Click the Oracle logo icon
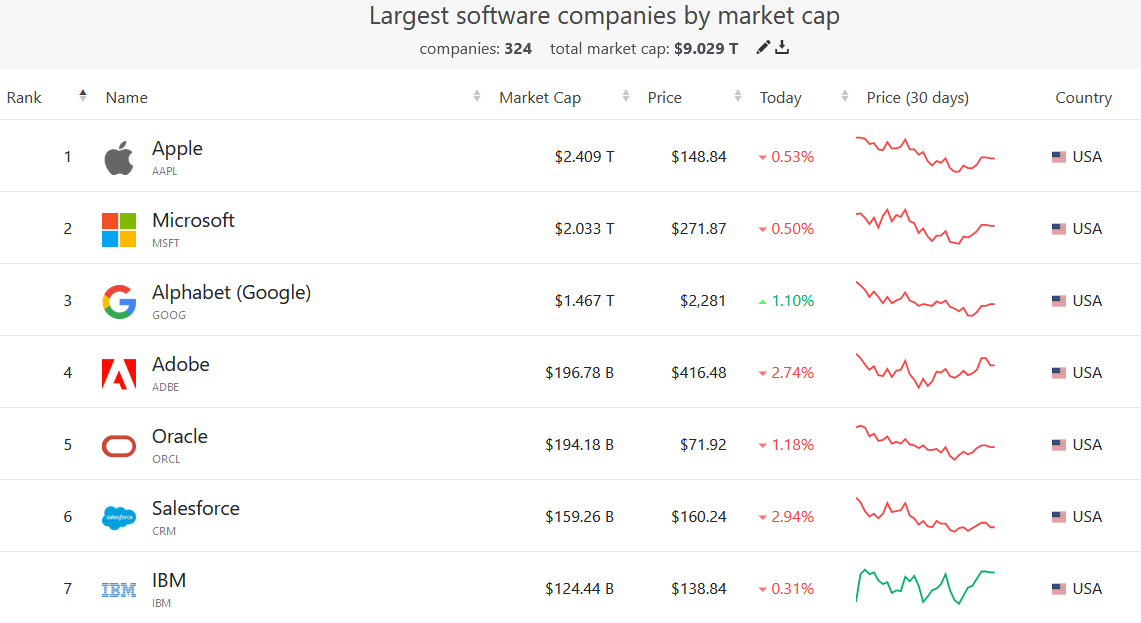Viewport: 1141px width, 623px height. (x=119, y=445)
